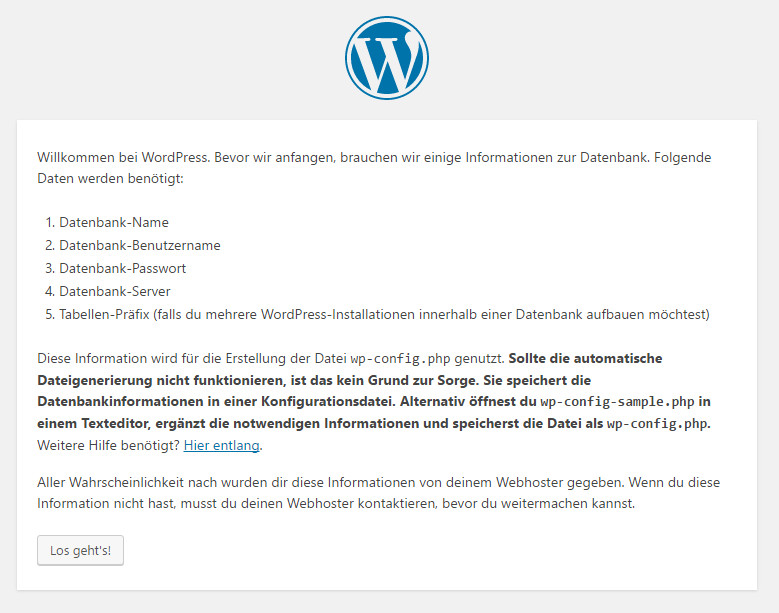Select the "Datenbank-Name" list item
Viewport: 779px width, 613px height.
point(114,222)
